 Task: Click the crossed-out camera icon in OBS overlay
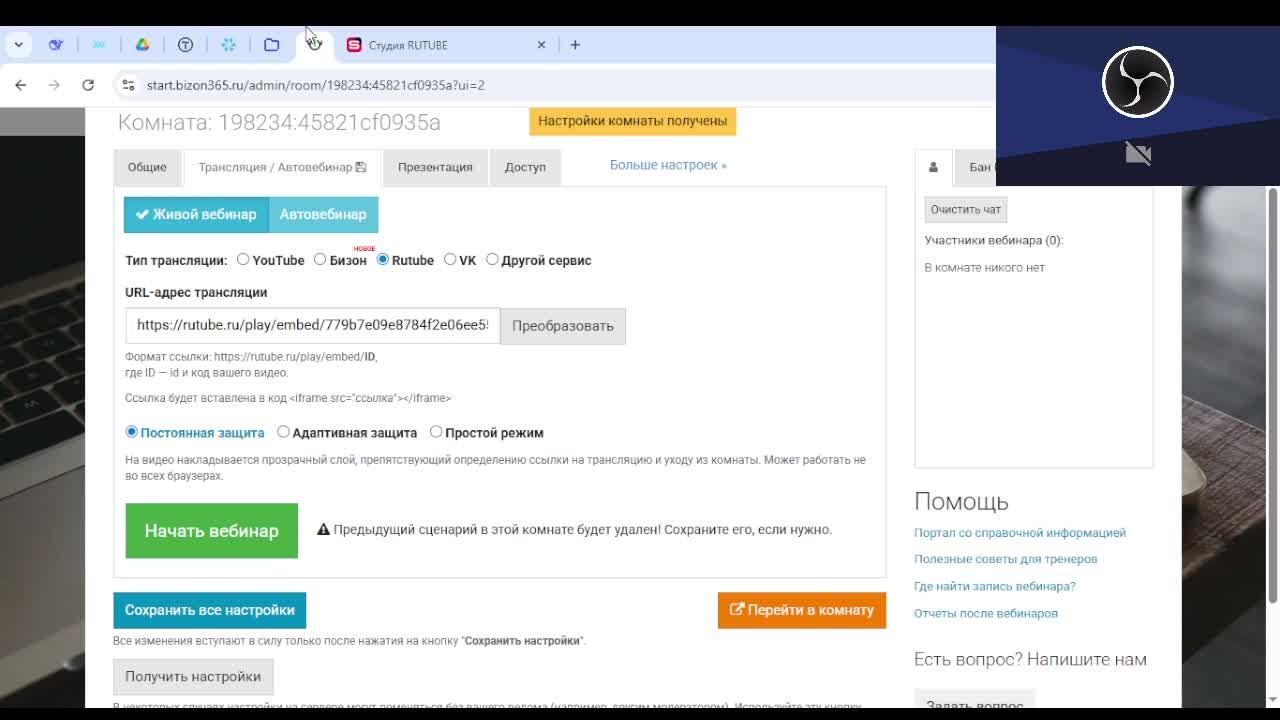pyautogui.click(x=1138, y=154)
